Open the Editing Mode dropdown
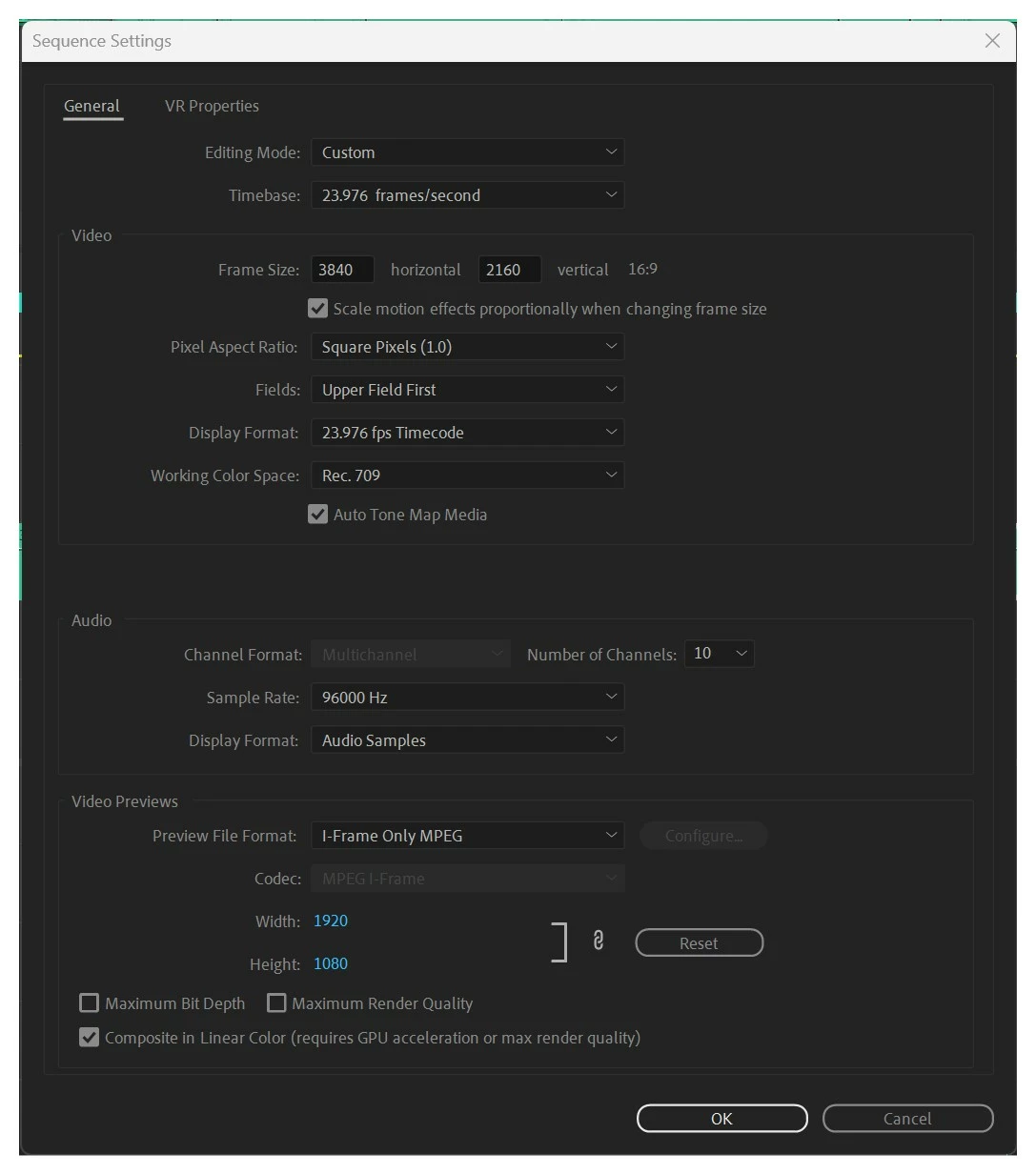 click(468, 152)
